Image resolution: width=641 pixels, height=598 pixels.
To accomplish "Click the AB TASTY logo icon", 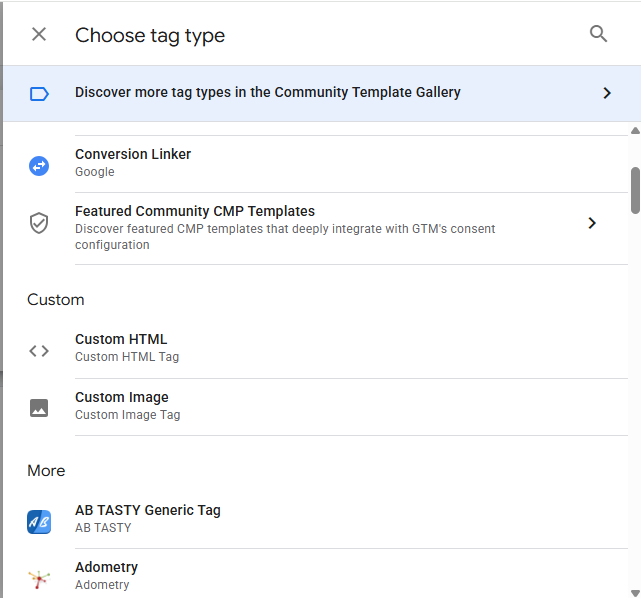I will [39, 522].
